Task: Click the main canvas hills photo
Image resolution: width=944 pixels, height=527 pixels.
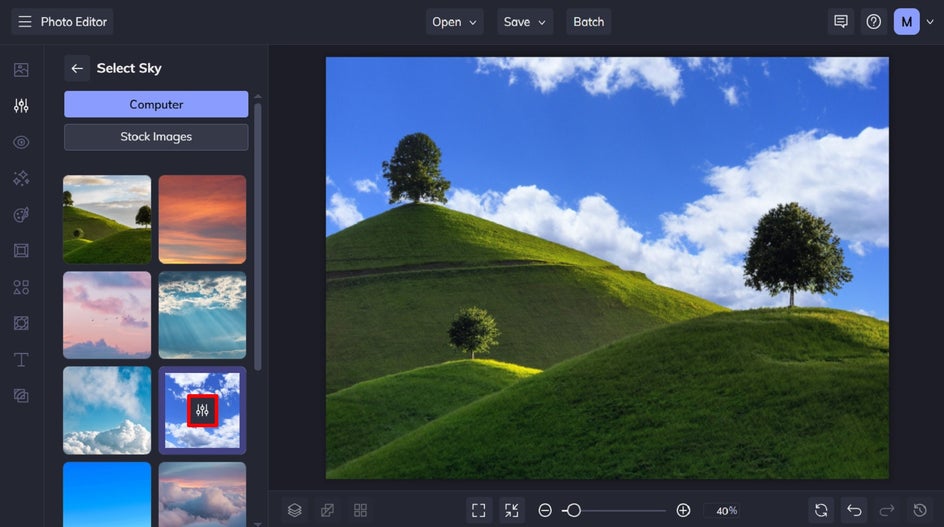Action: (607, 268)
